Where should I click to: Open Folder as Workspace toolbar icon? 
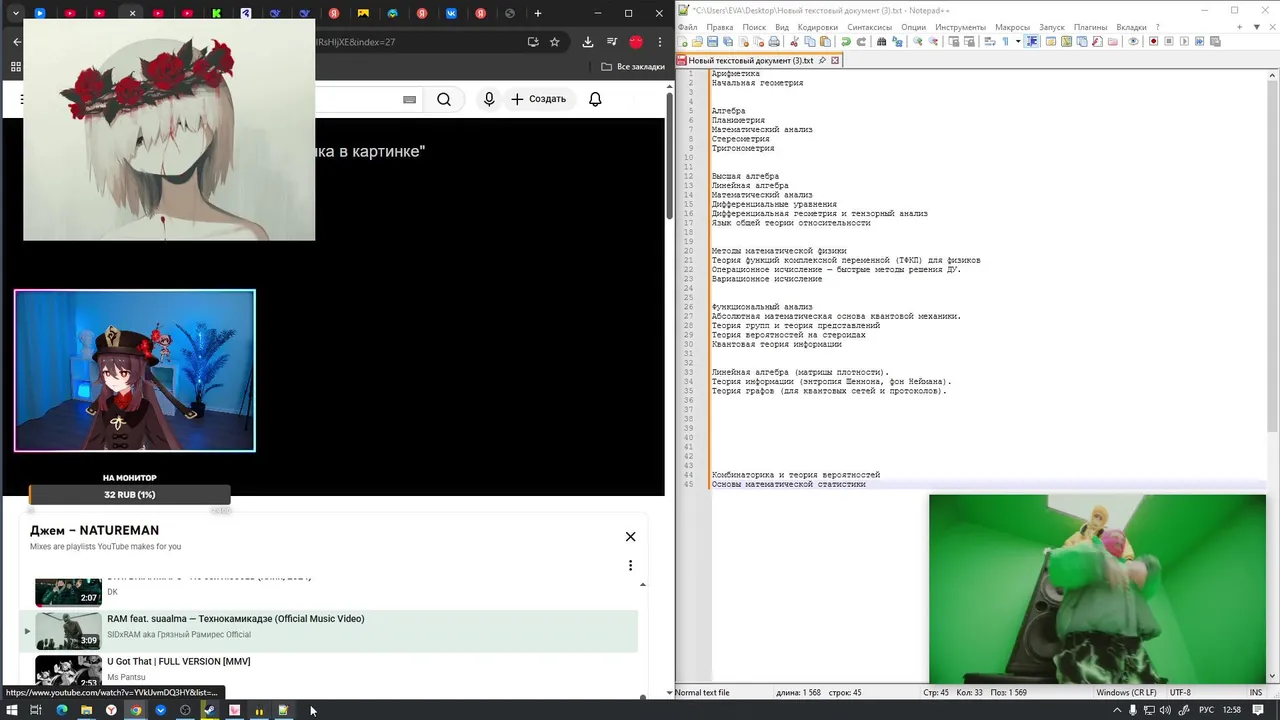1113,41
